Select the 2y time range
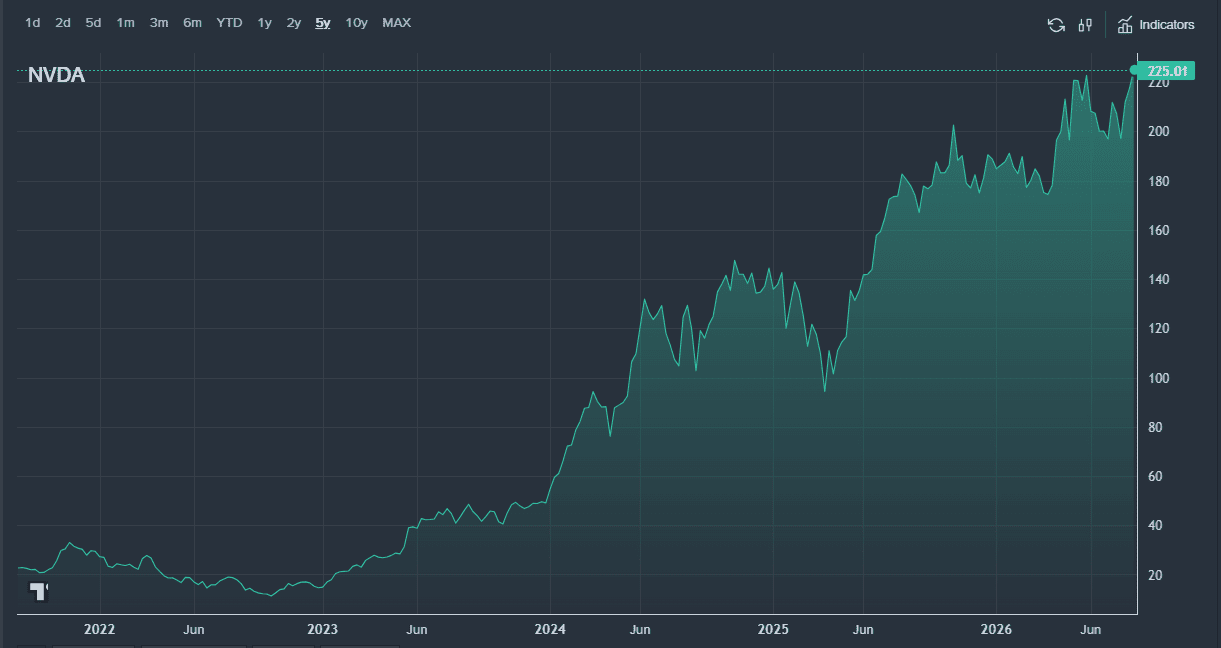 pyautogui.click(x=294, y=23)
